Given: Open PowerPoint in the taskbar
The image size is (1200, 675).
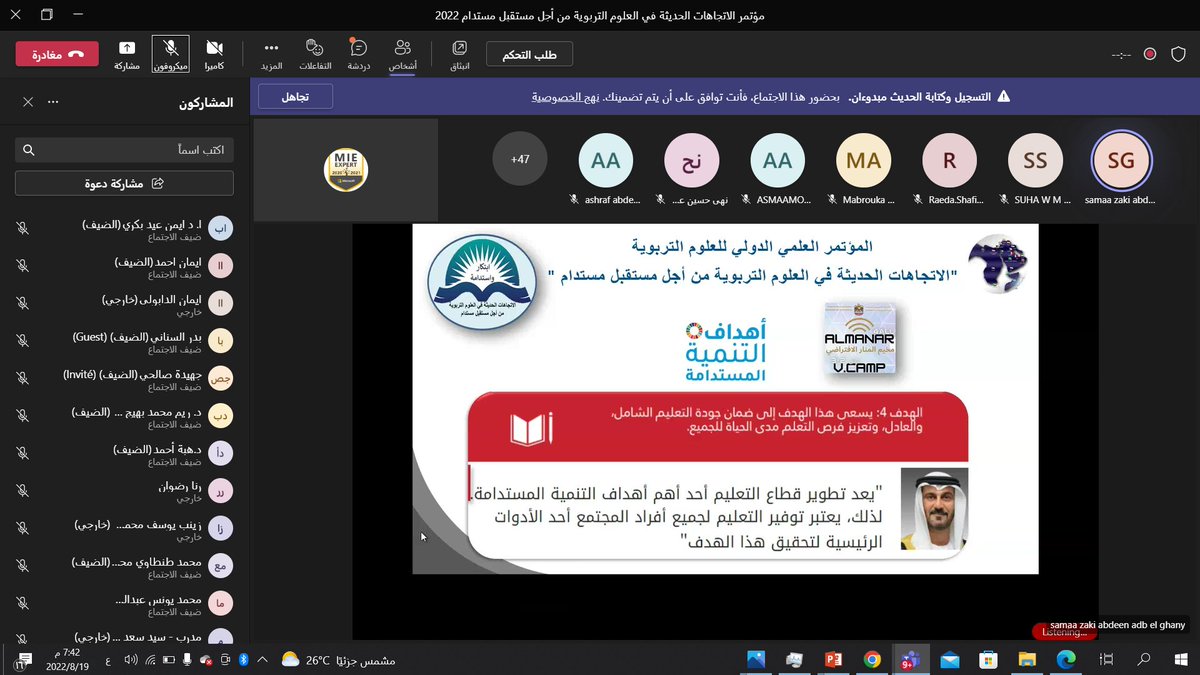Looking at the screenshot, I should pos(833,660).
